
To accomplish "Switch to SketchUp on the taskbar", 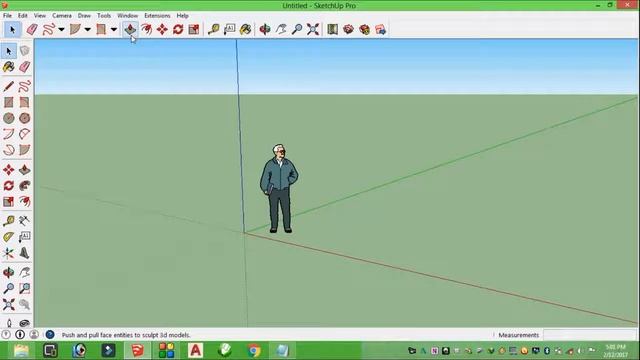I will click(137, 350).
